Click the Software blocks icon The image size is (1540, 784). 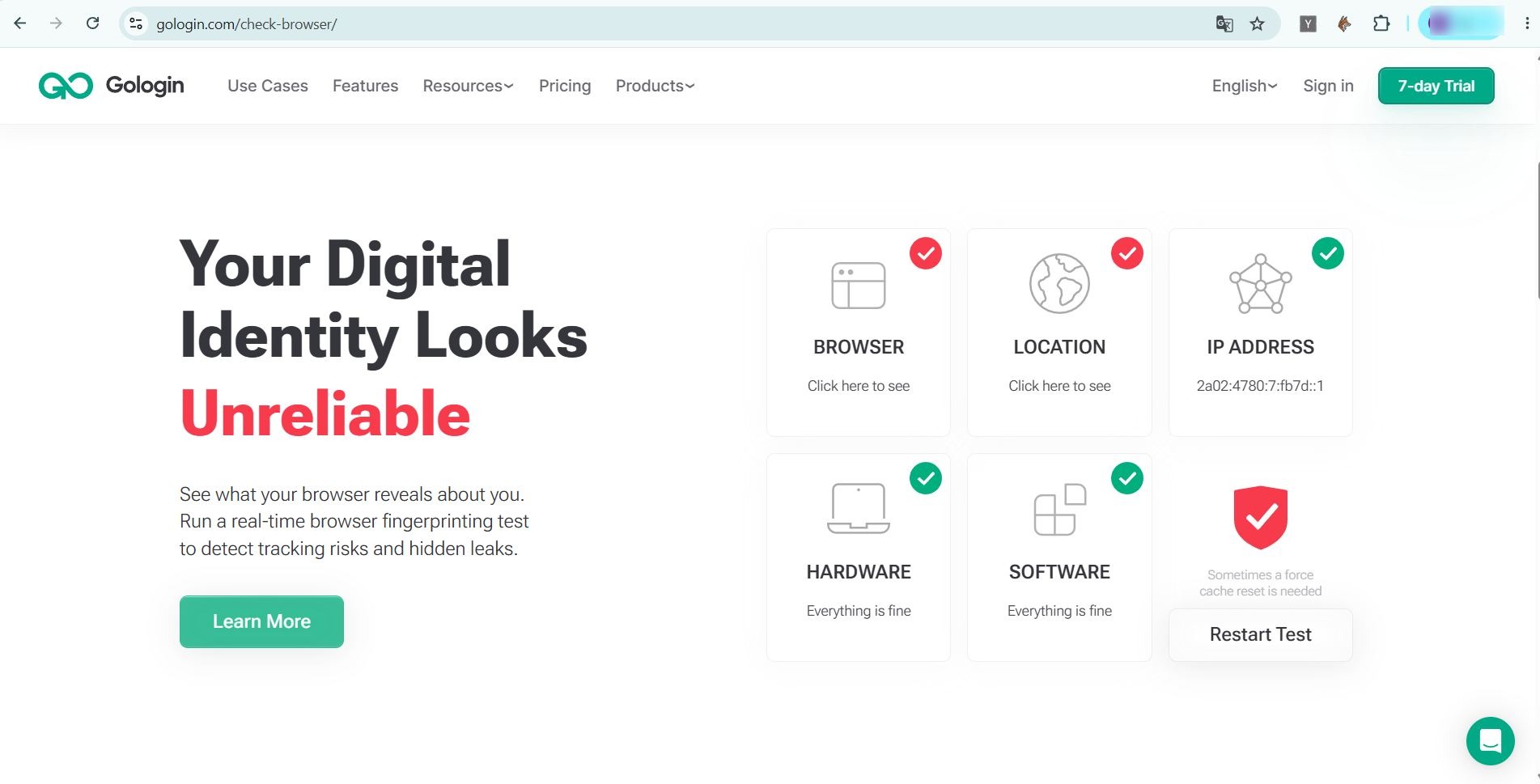(1059, 509)
